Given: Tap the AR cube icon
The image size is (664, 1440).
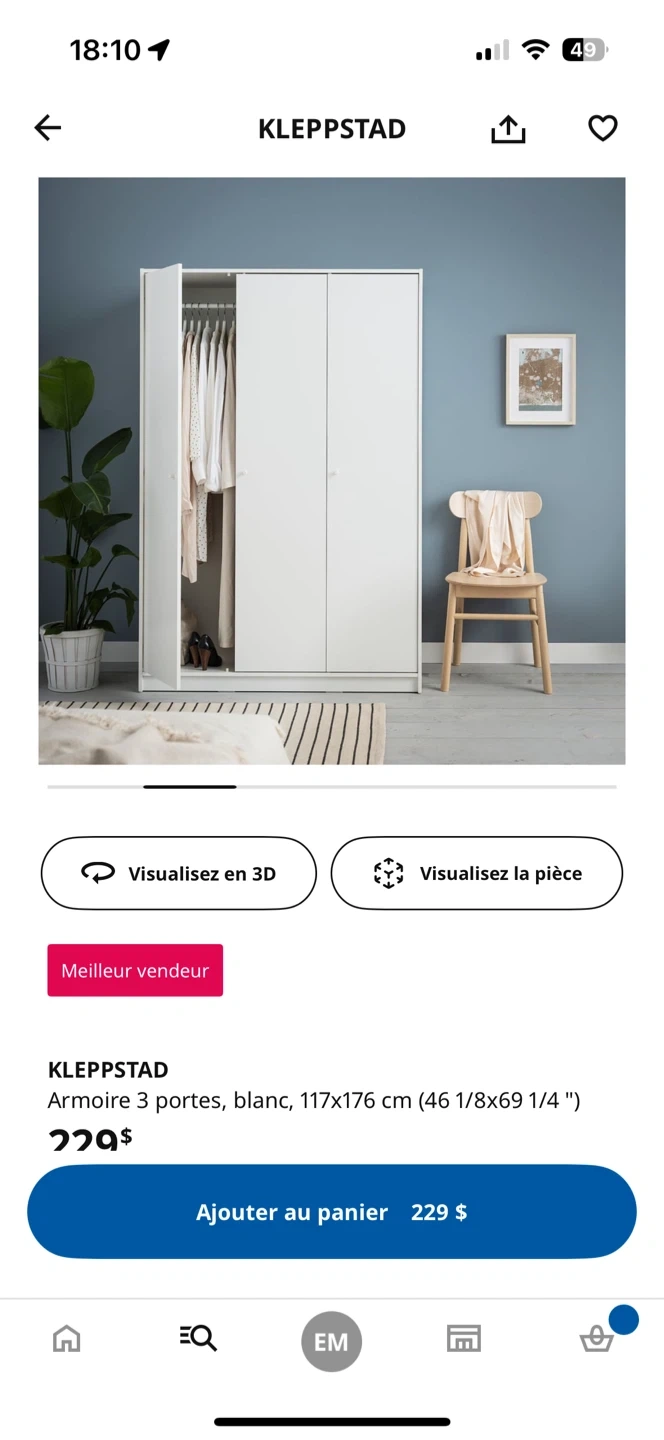Looking at the screenshot, I should (x=388, y=873).
